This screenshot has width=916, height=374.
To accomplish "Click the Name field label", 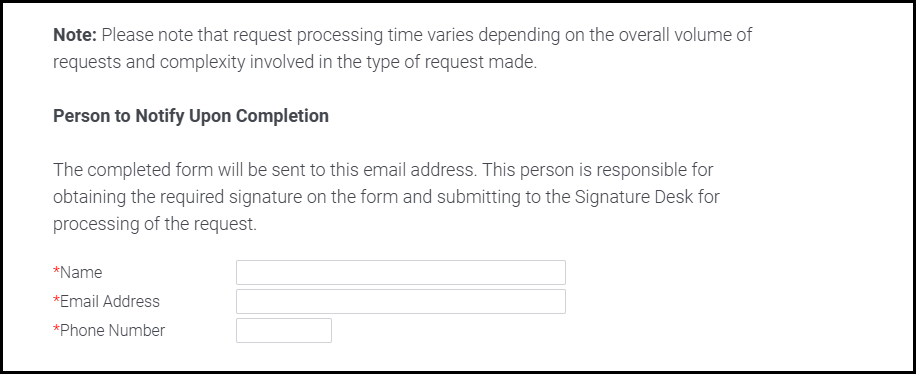I will (81, 272).
